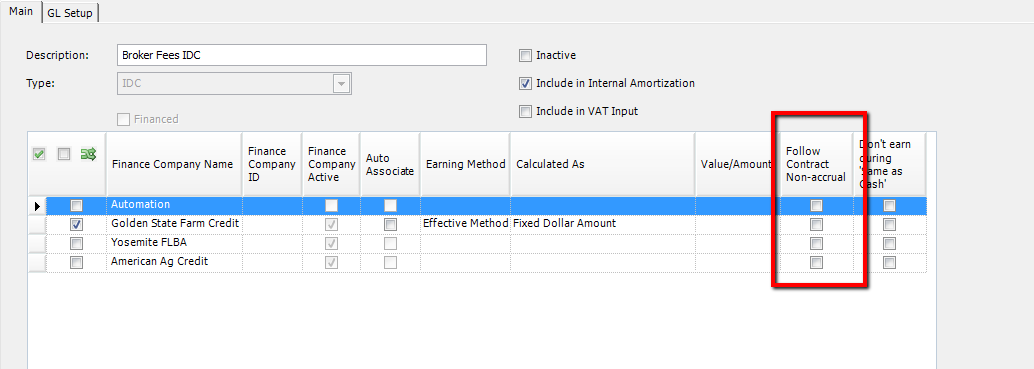This screenshot has height=369, width=1034.
Task: Click the green check-all icon in grid header
Action: click(39, 154)
